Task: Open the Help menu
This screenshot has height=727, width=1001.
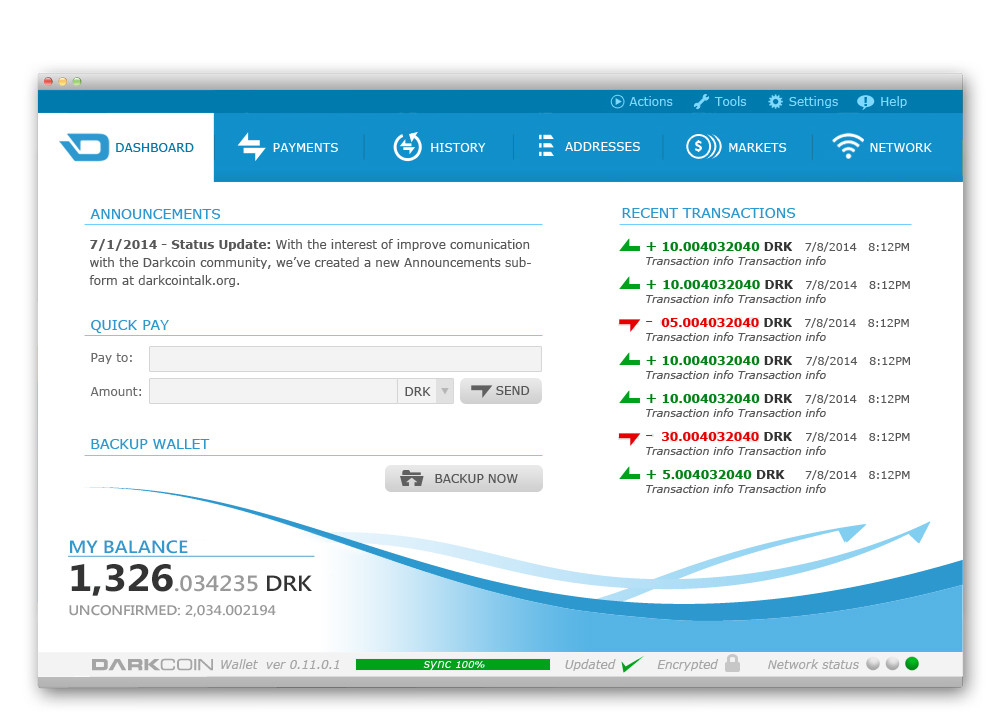Action: [882, 101]
